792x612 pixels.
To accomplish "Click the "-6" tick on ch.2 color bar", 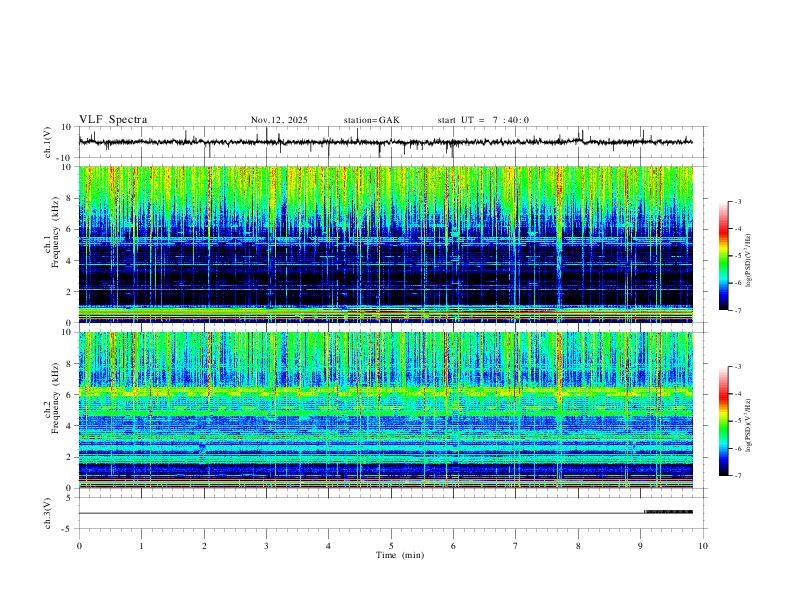I will tap(738, 448).
